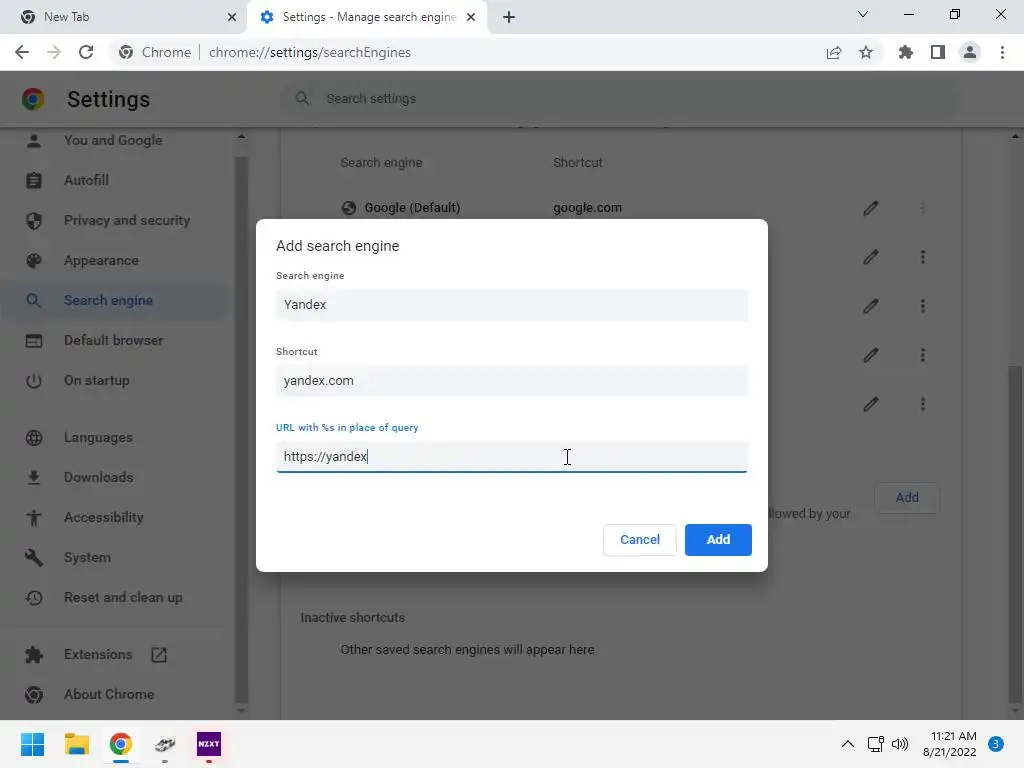Screen dimensions: 1024x768
Task: Bookmark this page with the star
Action: 866,52
